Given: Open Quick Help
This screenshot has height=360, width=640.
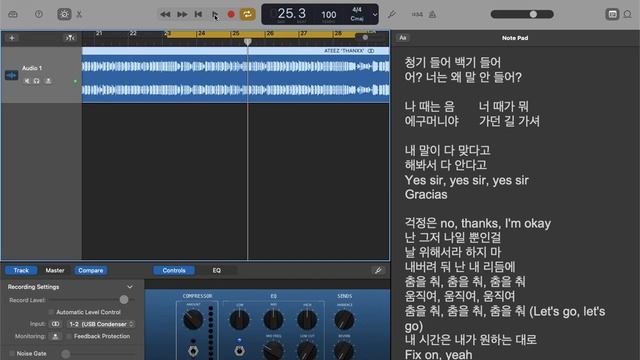Looking at the screenshot, I should click(x=39, y=14).
